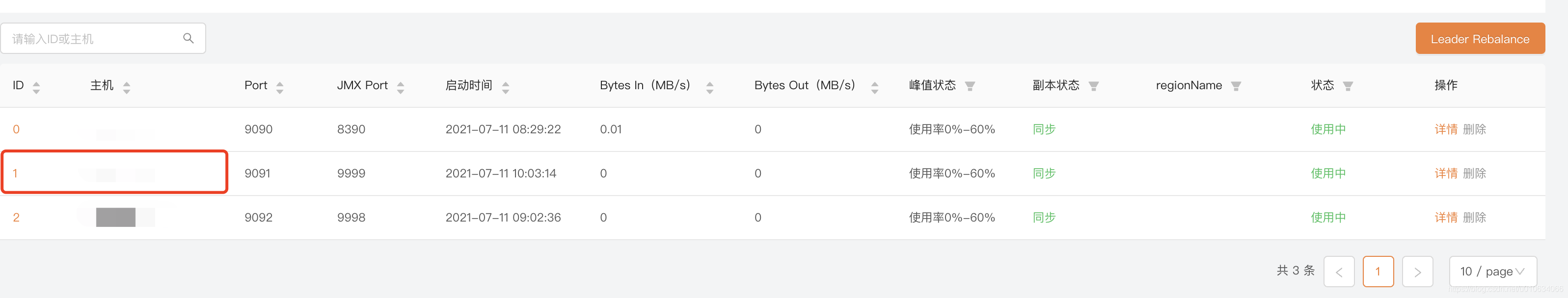Screen dimensions: 1568x298
Task: Open broker ID 2 link
Action: [x=16, y=217]
